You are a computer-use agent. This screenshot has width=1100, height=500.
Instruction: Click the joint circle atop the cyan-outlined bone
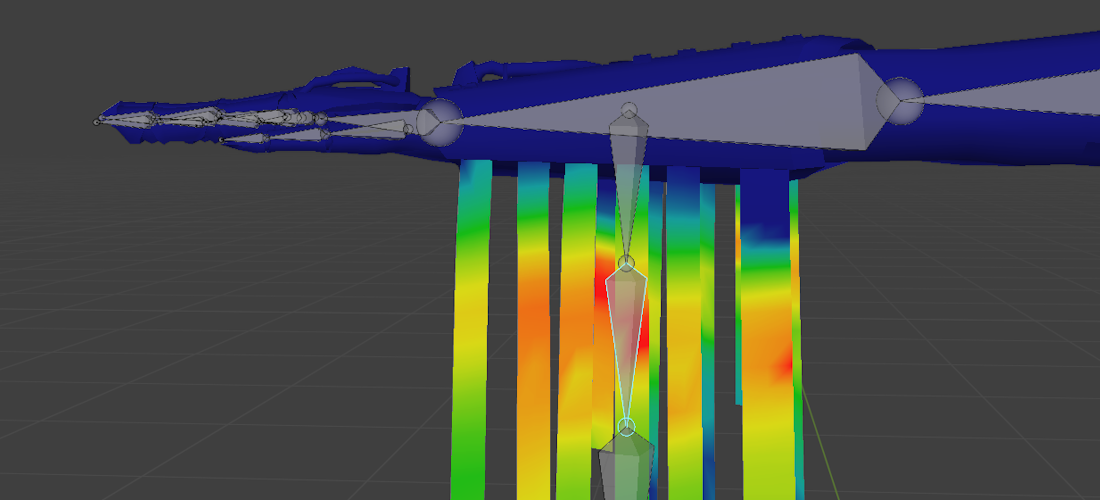(626, 263)
